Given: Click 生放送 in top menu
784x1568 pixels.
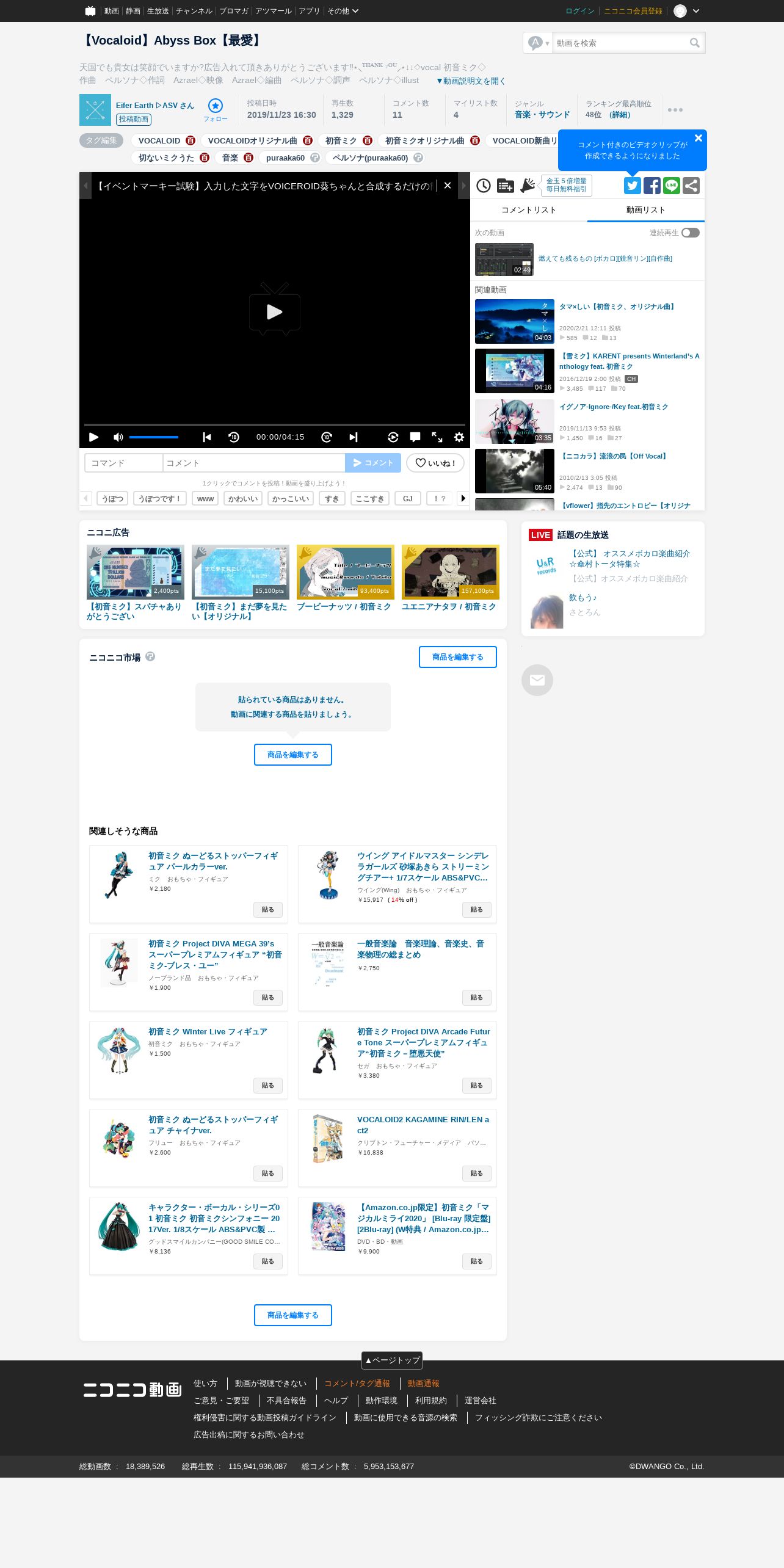Looking at the screenshot, I should [158, 11].
